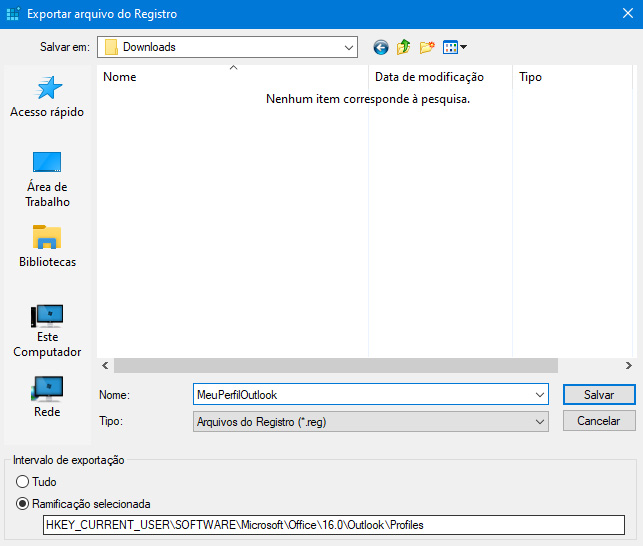This screenshot has width=643, height=546.
Task: Click the Cancelar button
Action: [598, 421]
